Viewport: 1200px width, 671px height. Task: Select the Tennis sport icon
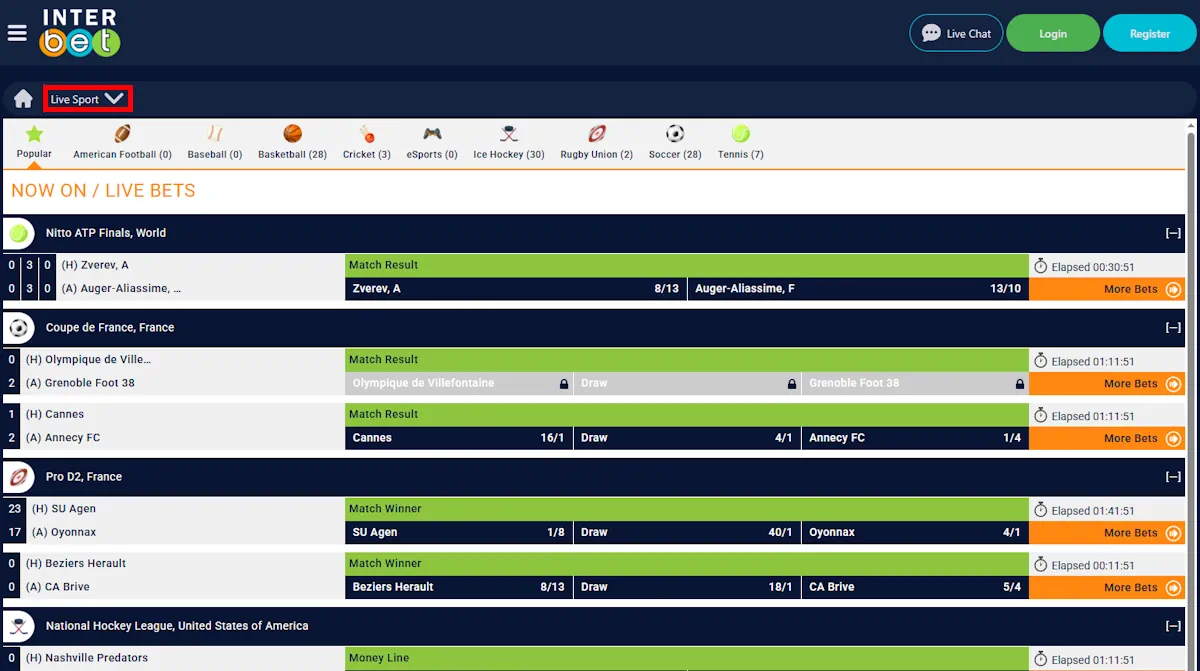[x=739, y=135]
